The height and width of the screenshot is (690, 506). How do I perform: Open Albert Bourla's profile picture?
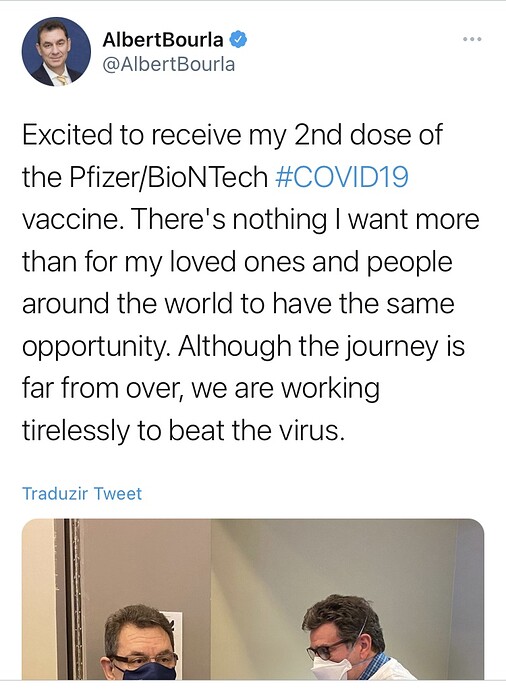point(56,52)
